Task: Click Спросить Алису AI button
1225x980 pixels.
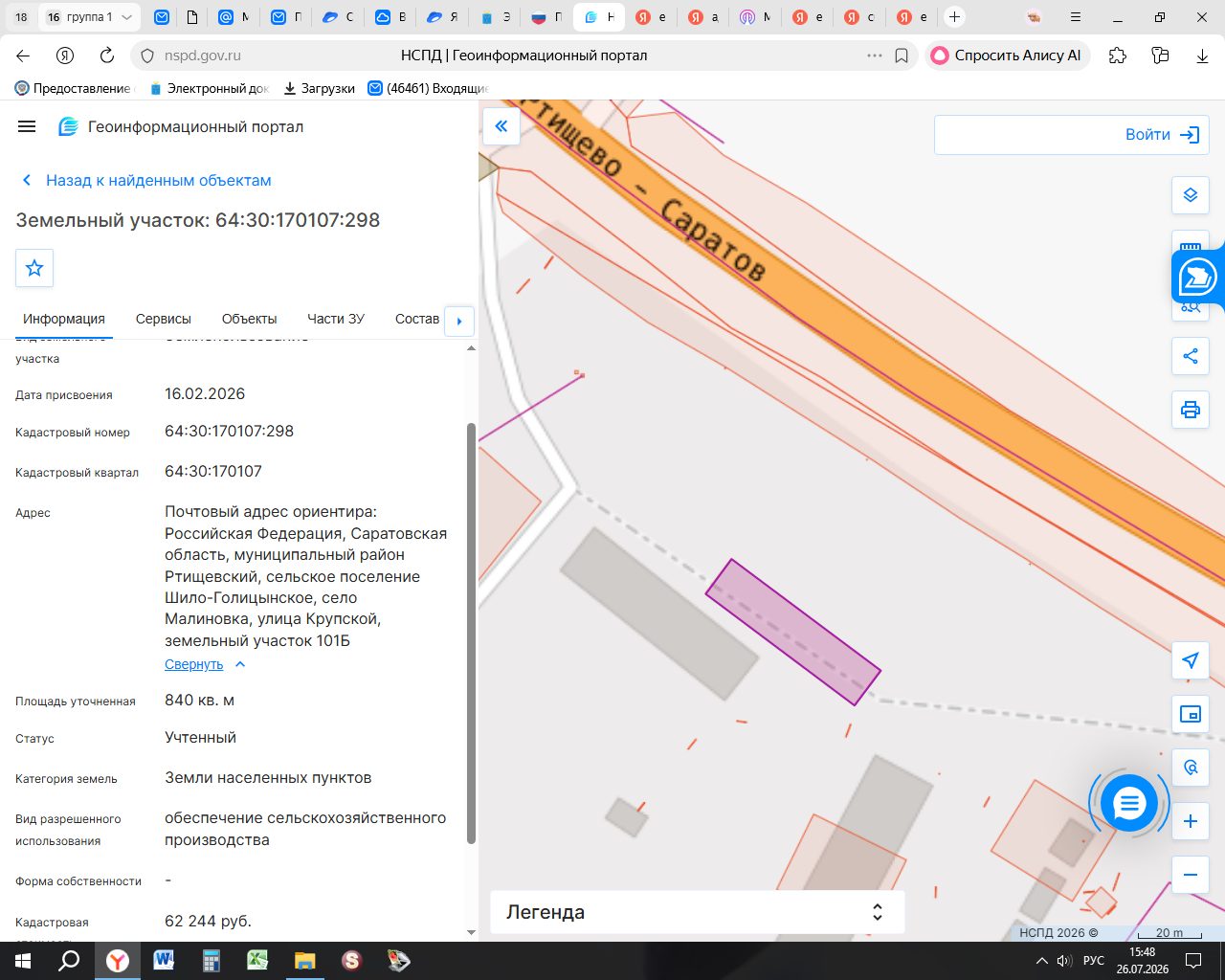Action: coord(1007,56)
